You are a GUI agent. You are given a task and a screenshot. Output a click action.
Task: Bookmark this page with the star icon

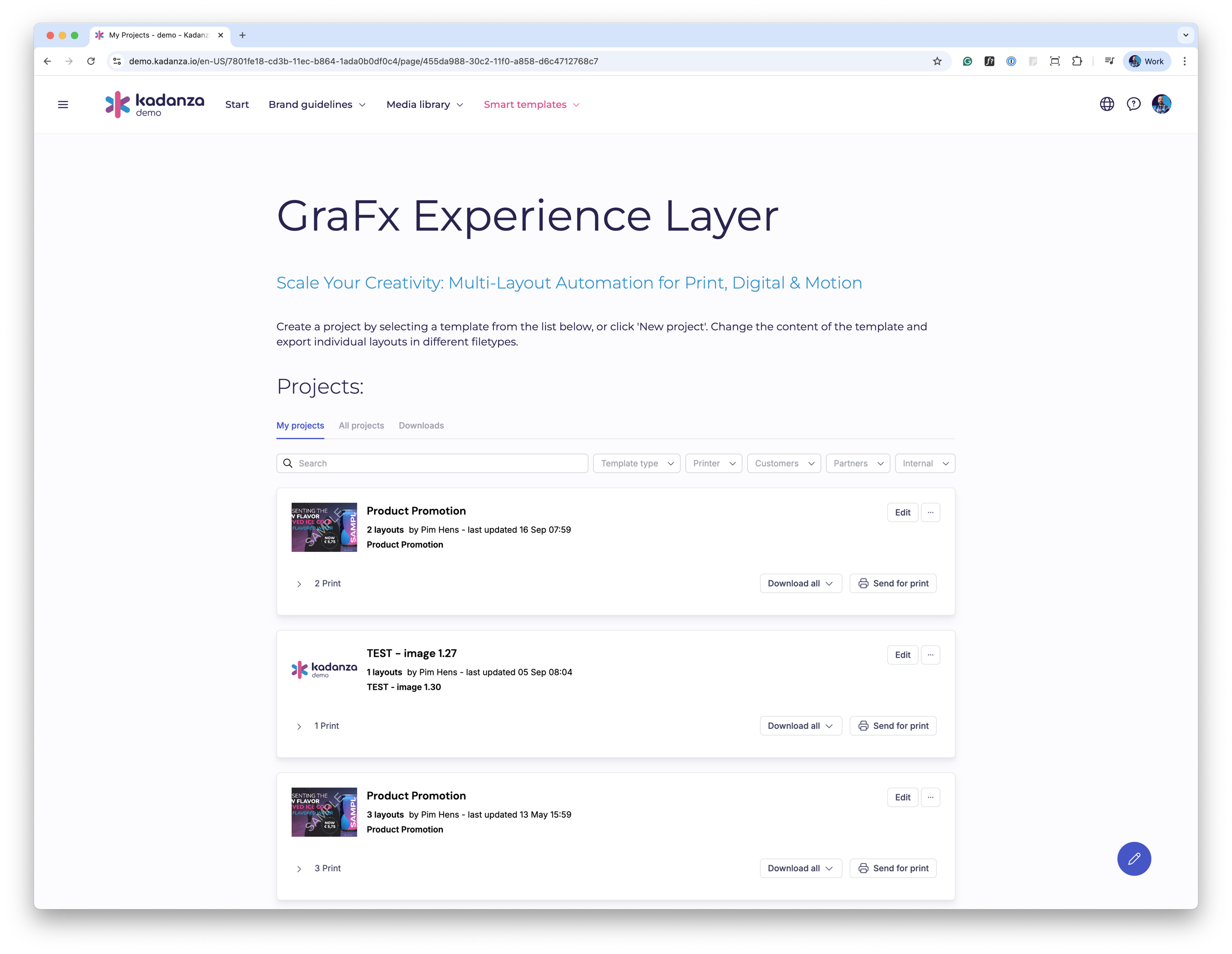coord(937,62)
